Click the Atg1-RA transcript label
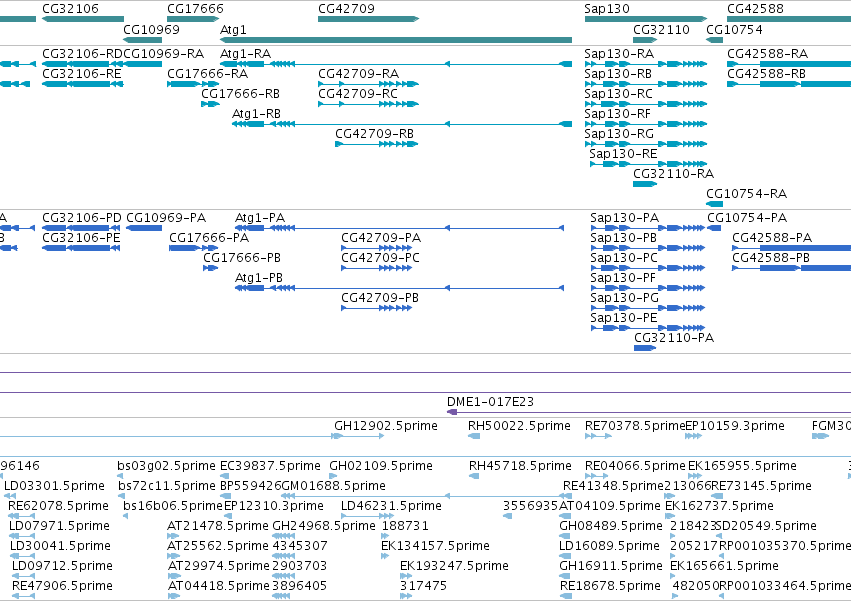 click(245, 54)
